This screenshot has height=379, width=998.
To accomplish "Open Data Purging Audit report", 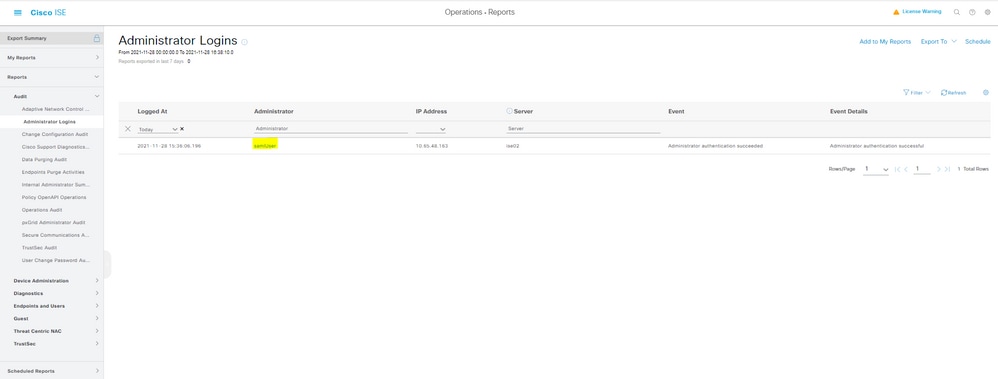I will point(44,160).
